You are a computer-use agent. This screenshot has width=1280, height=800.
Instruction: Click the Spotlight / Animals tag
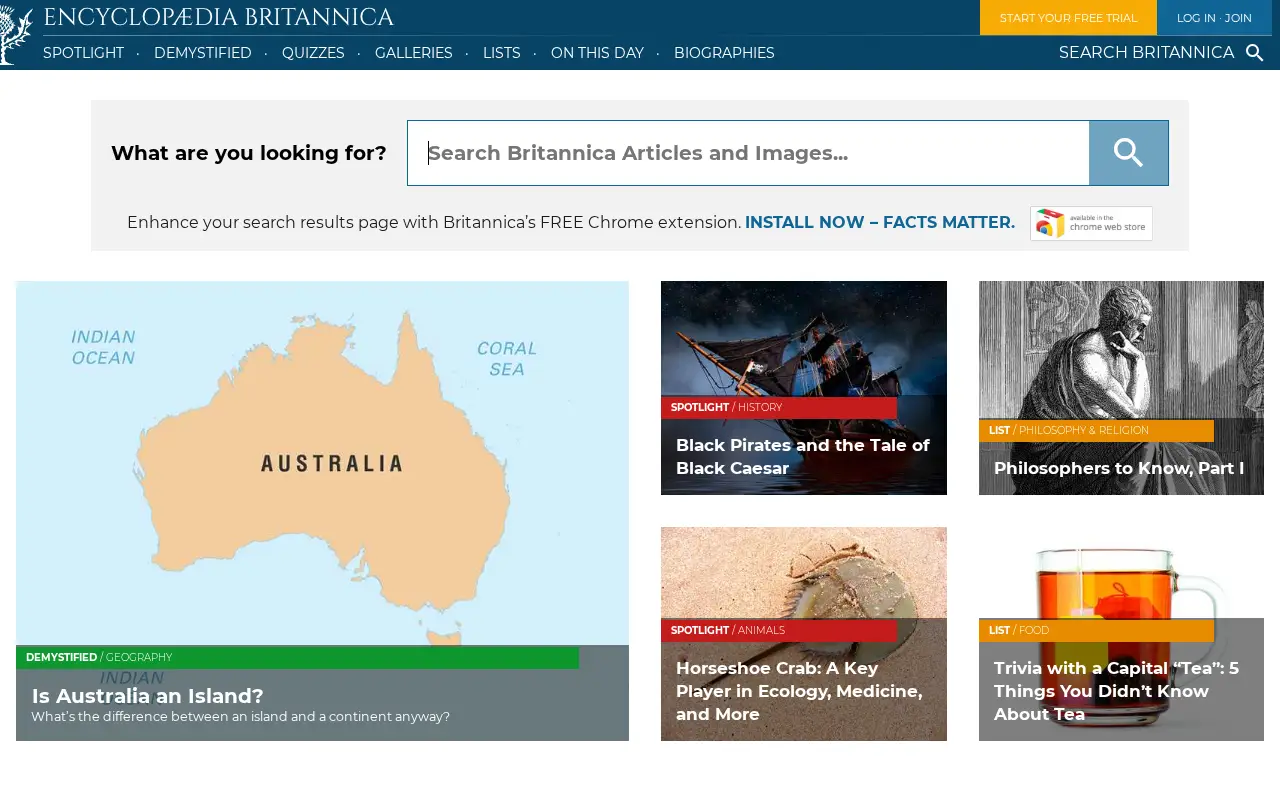[779, 630]
